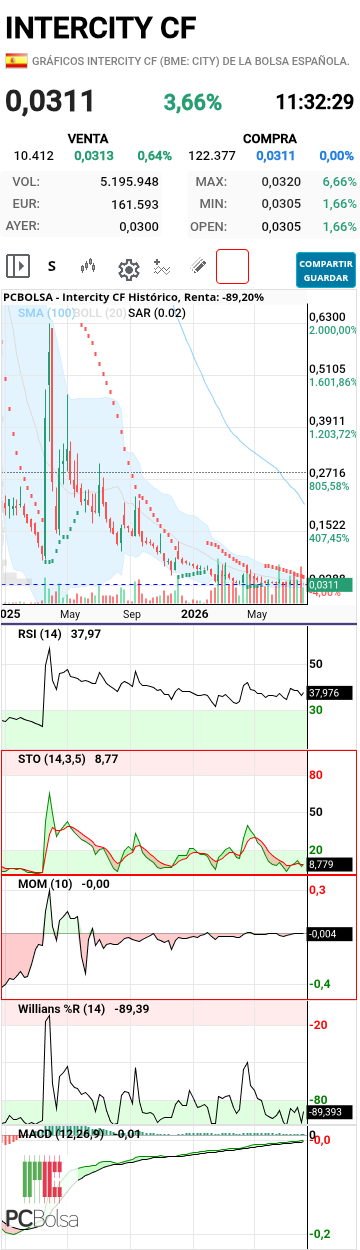Click the COMPRA column header
This screenshot has height=1250, width=360.
tap(269, 138)
